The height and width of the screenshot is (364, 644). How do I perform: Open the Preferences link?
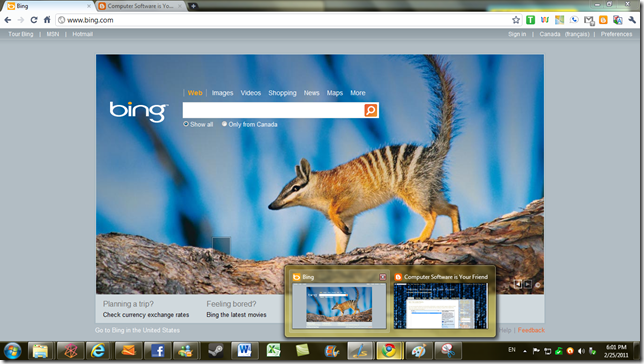coord(616,34)
